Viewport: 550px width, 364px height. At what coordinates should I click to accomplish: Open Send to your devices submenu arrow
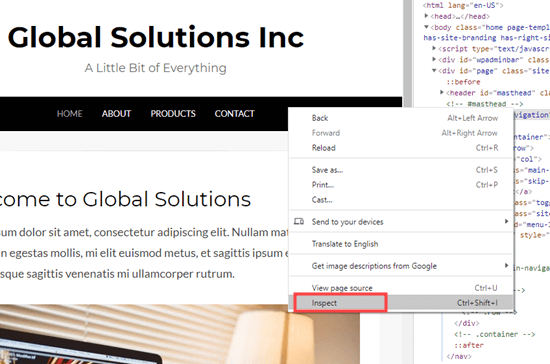tap(506, 221)
